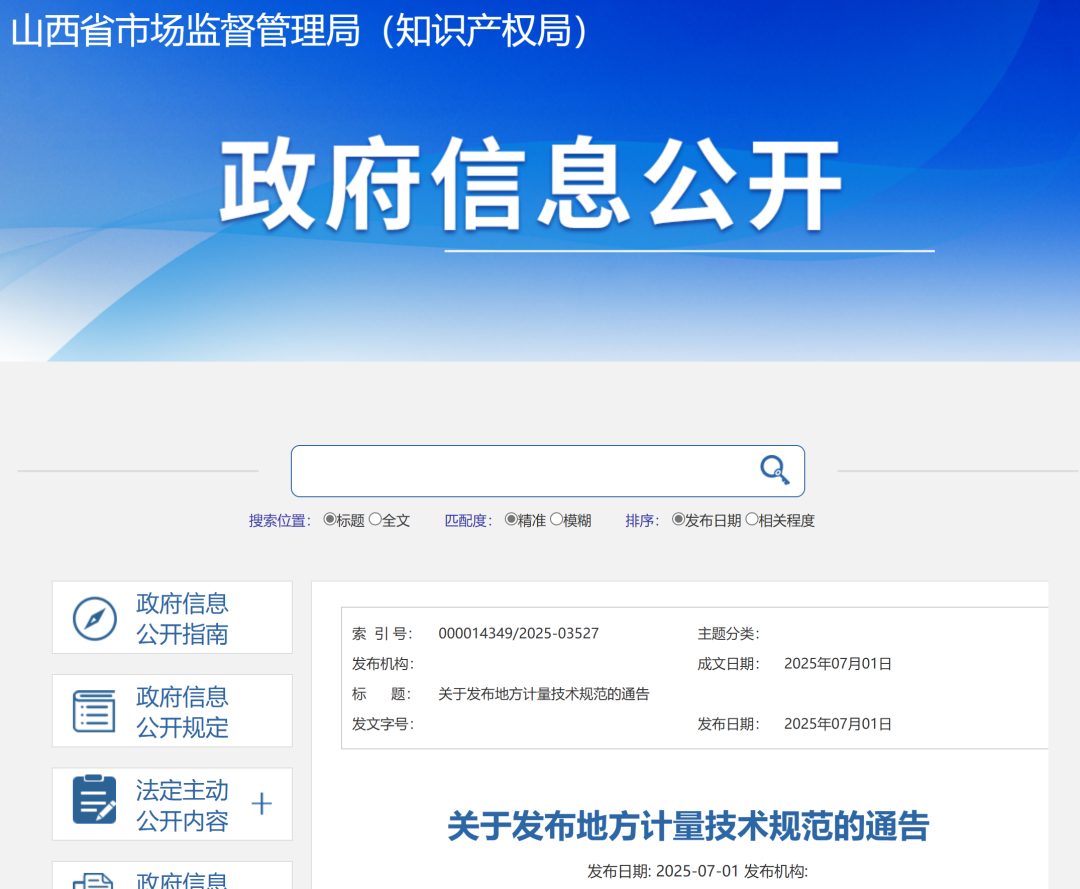Click the 政府信息公开 banner heading

[530, 186]
